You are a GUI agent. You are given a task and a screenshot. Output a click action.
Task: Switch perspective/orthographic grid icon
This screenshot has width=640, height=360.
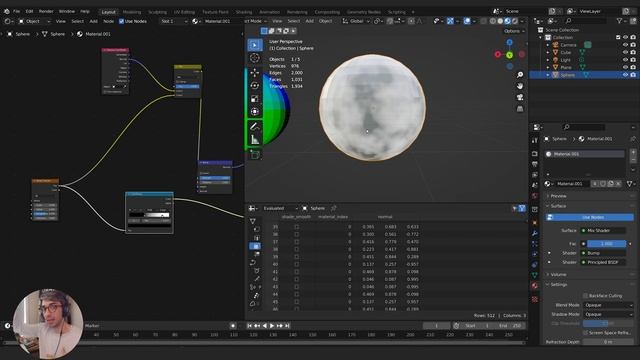(x=520, y=109)
